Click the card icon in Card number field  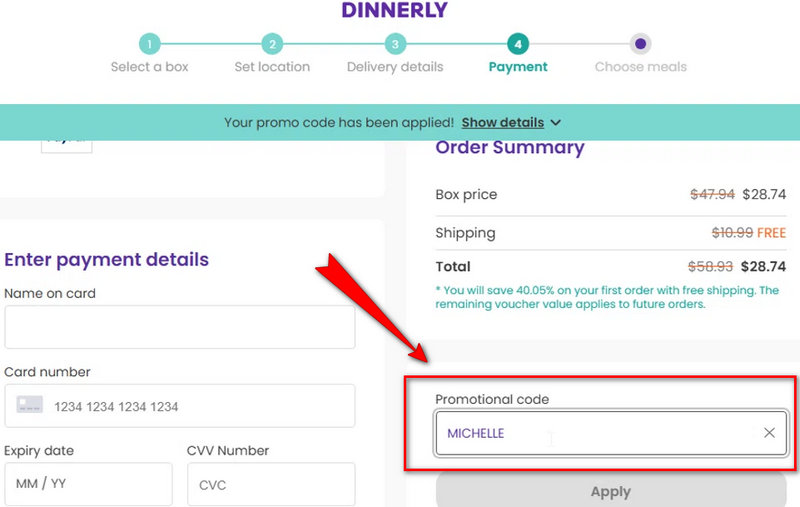[x=30, y=406]
